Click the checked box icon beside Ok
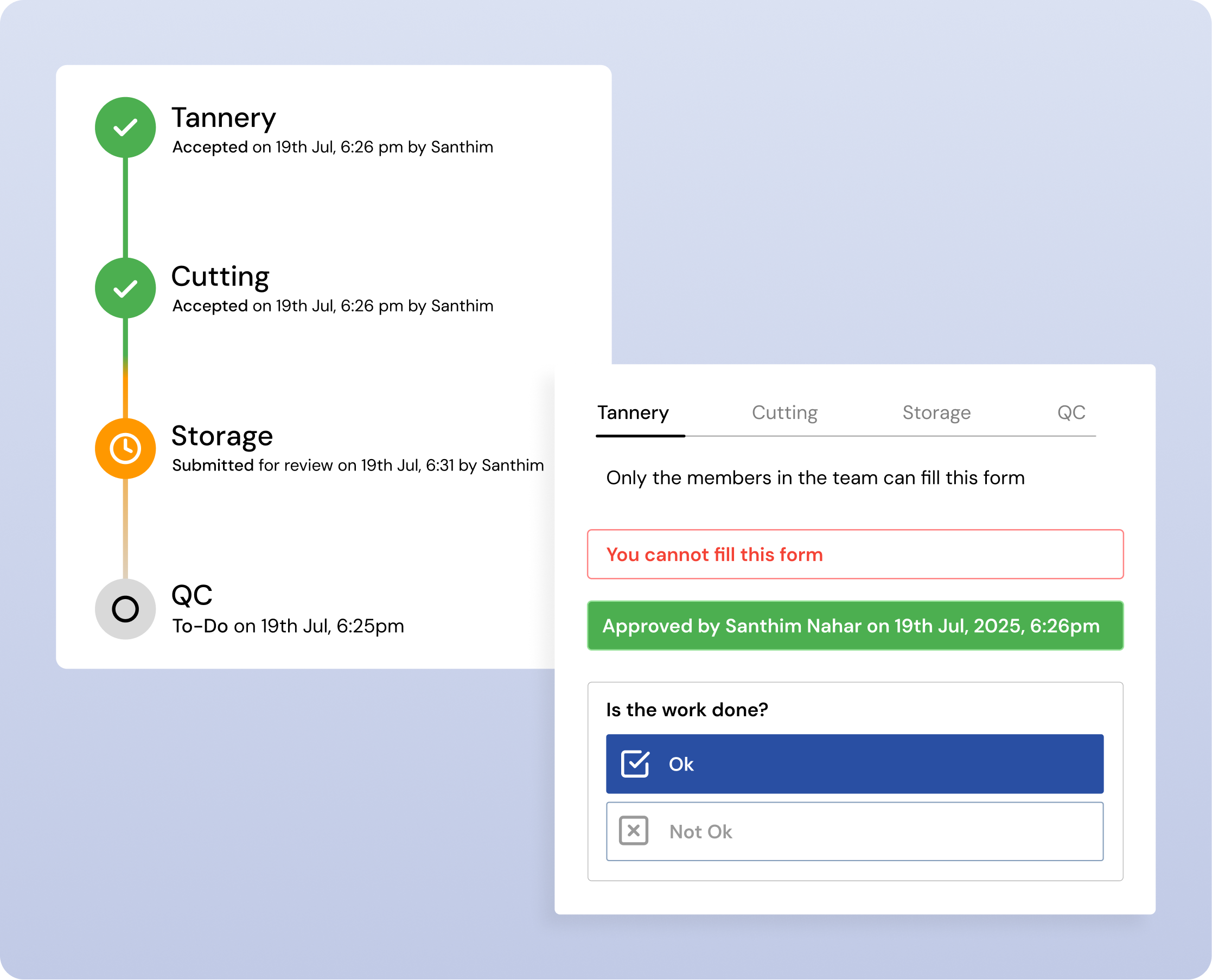Screen dimensions: 1212x980 click(635, 764)
